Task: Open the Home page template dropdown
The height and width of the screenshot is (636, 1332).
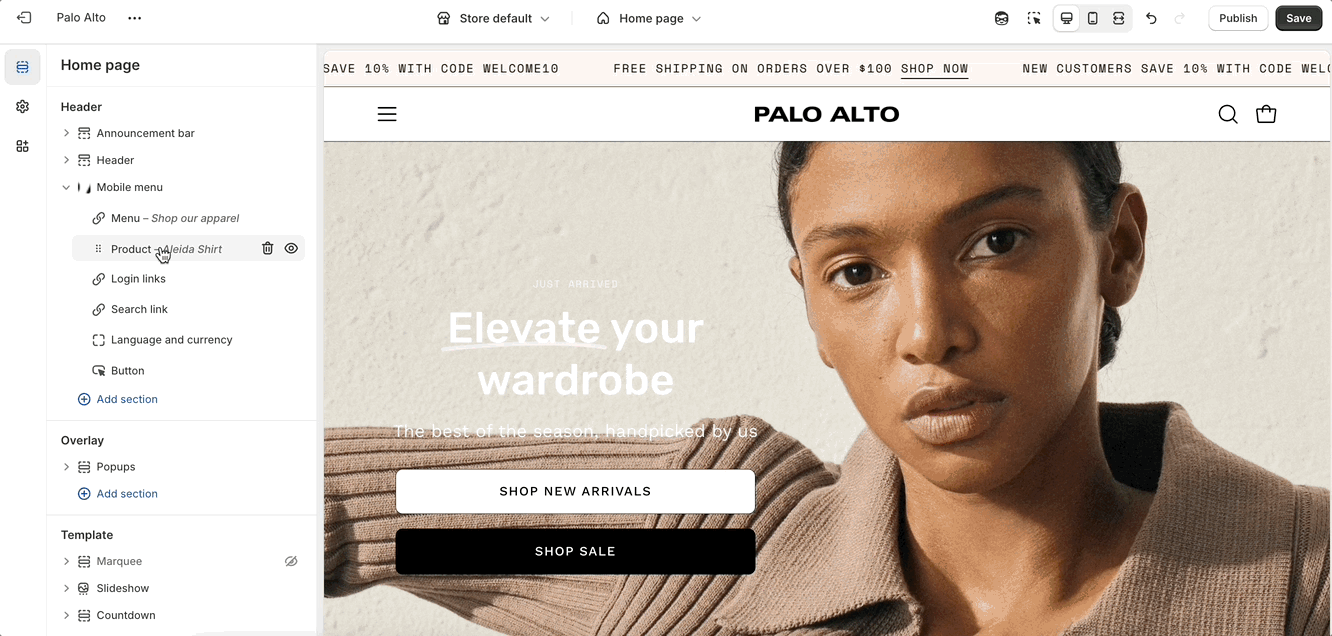Action: pyautogui.click(x=649, y=18)
